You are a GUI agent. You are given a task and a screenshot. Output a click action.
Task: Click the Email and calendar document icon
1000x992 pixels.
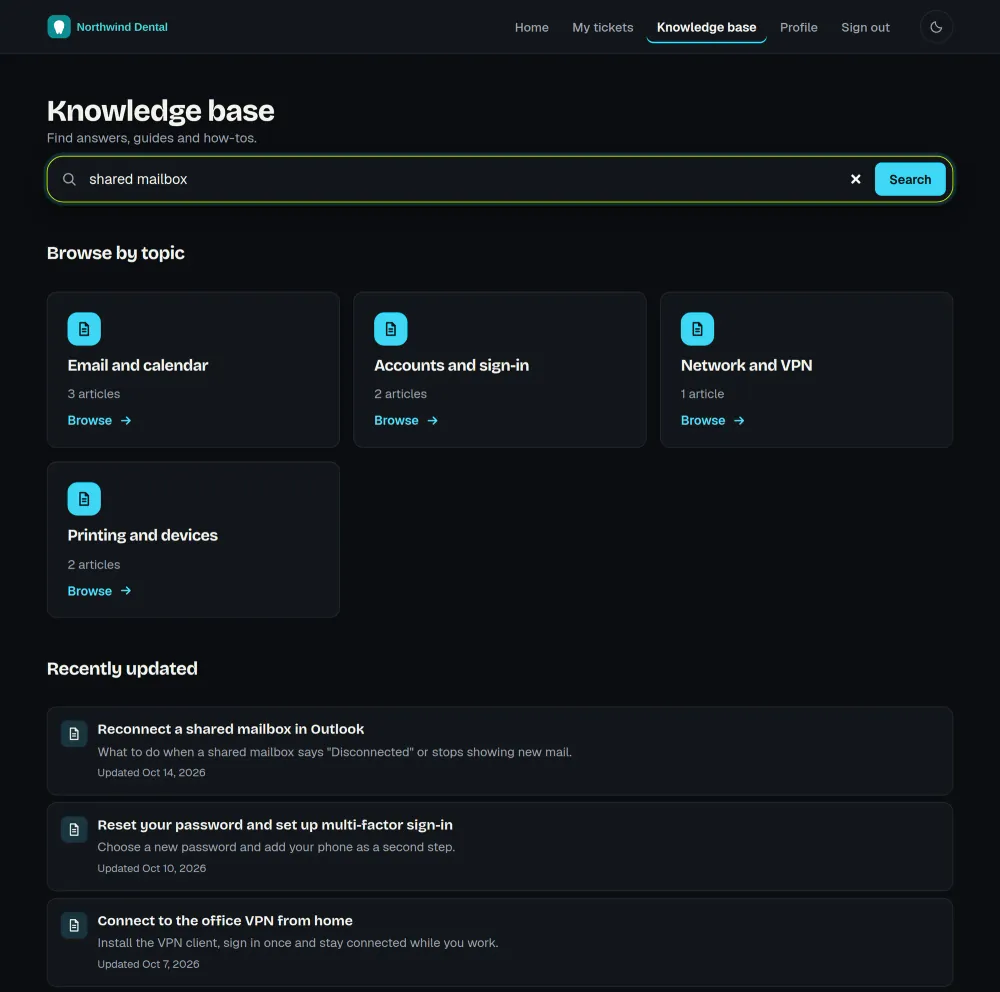84,329
